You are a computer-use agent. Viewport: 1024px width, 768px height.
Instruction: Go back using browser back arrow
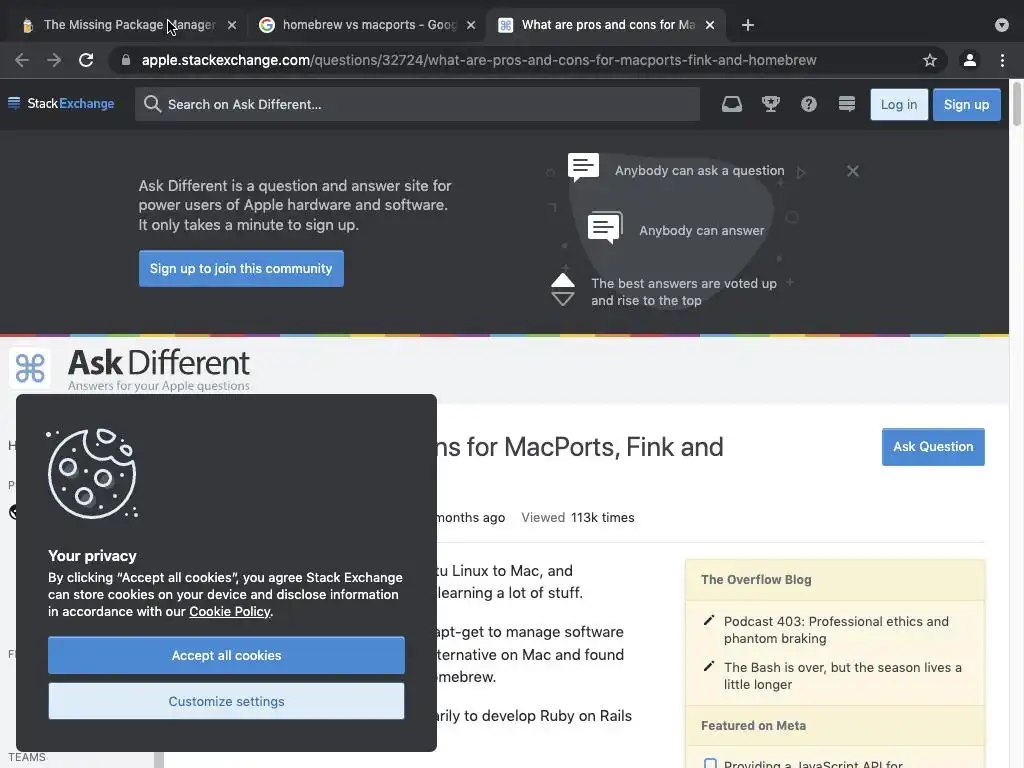coord(22,60)
